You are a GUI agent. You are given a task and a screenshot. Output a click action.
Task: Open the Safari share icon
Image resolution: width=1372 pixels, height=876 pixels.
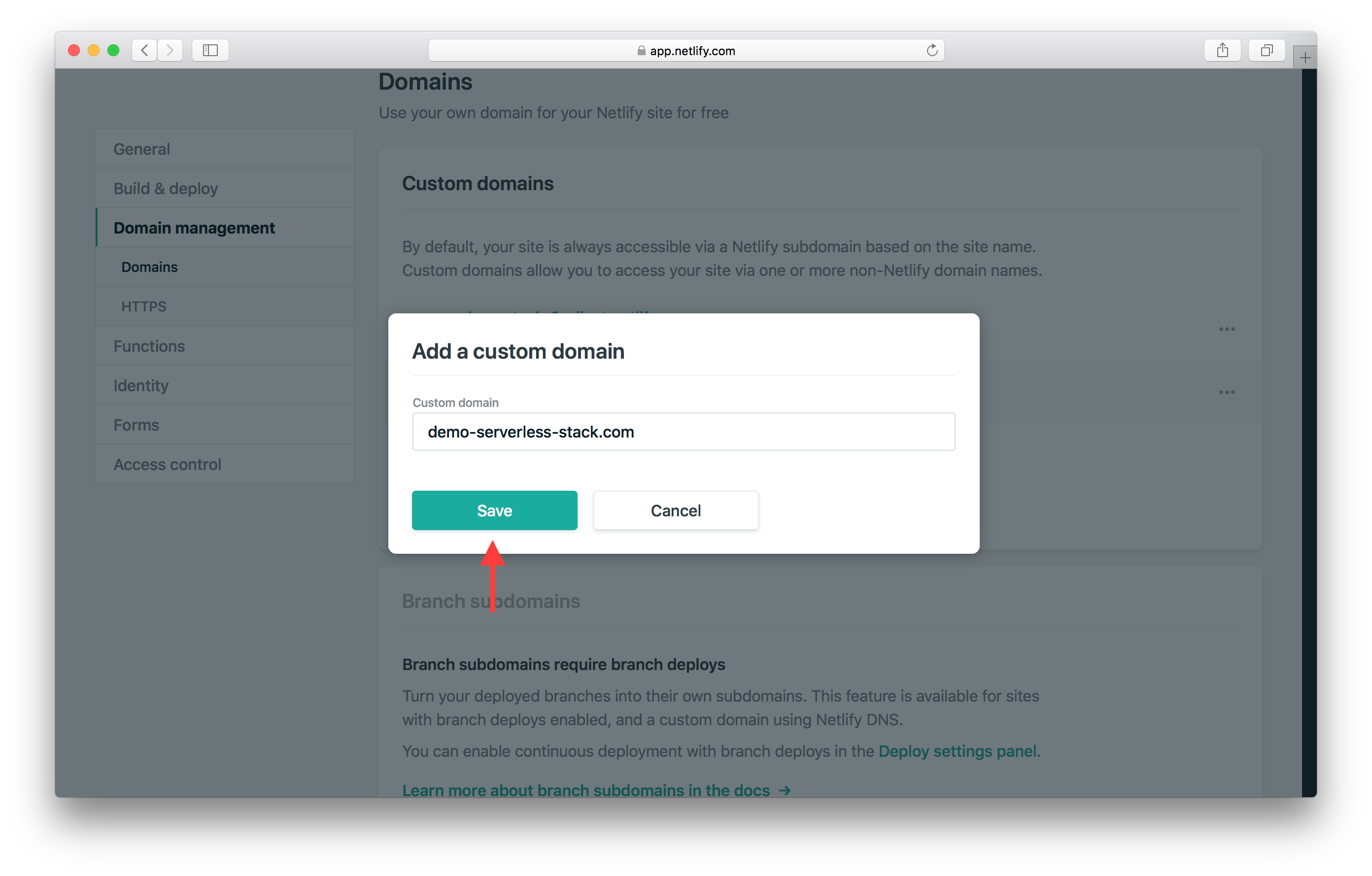[1222, 51]
